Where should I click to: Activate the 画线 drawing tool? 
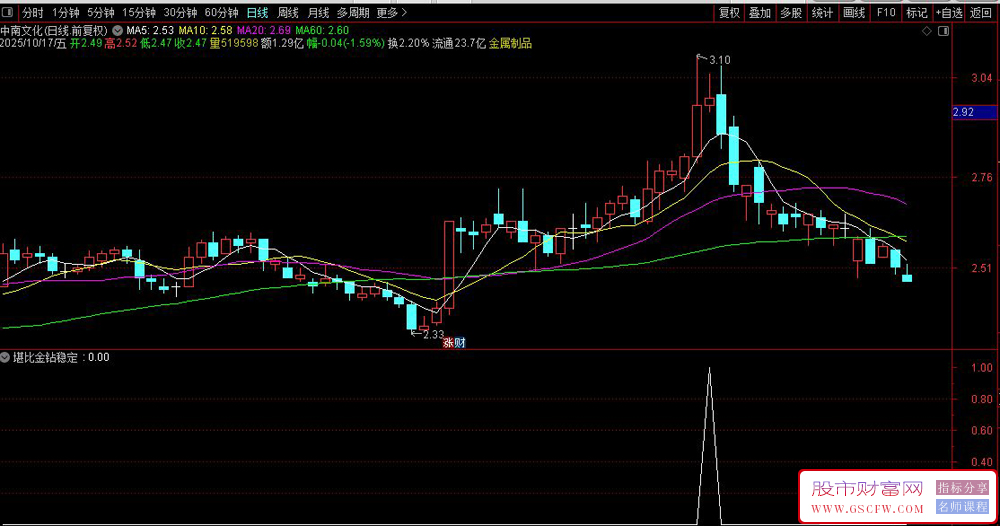coord(854,13)
